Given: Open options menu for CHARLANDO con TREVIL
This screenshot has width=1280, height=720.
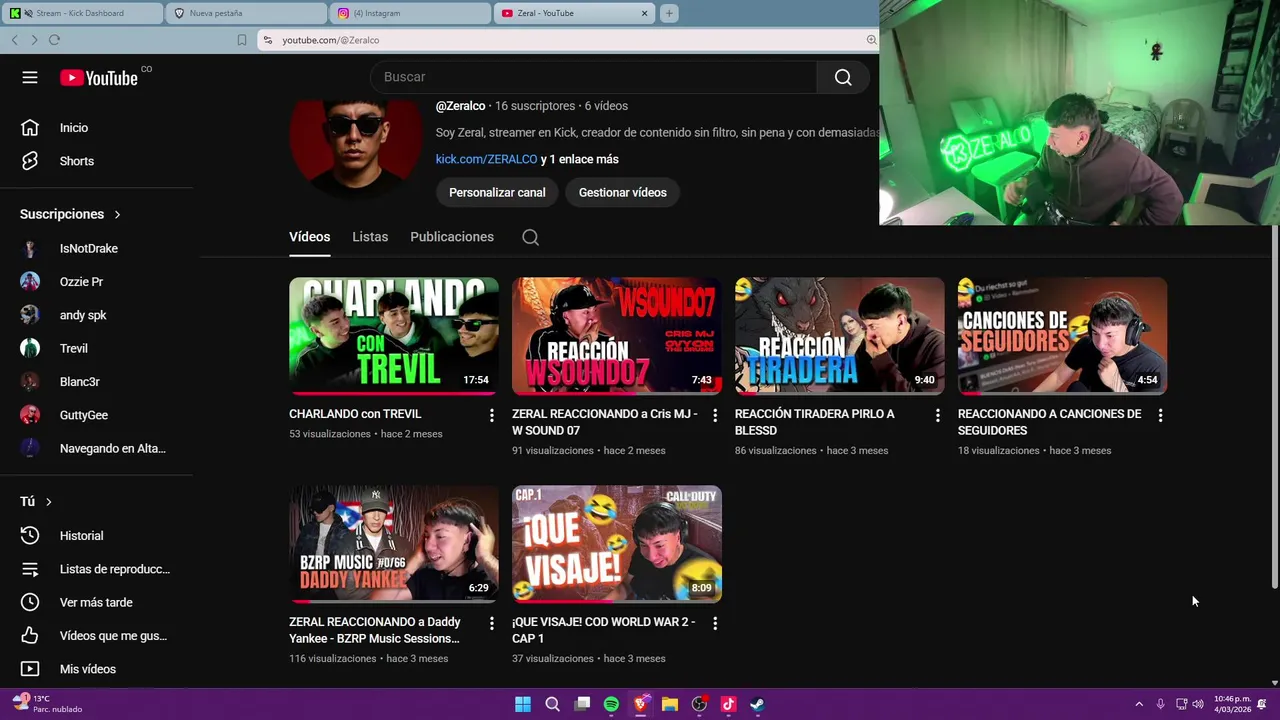Looking at the screenshot, I should coord(491,415).
